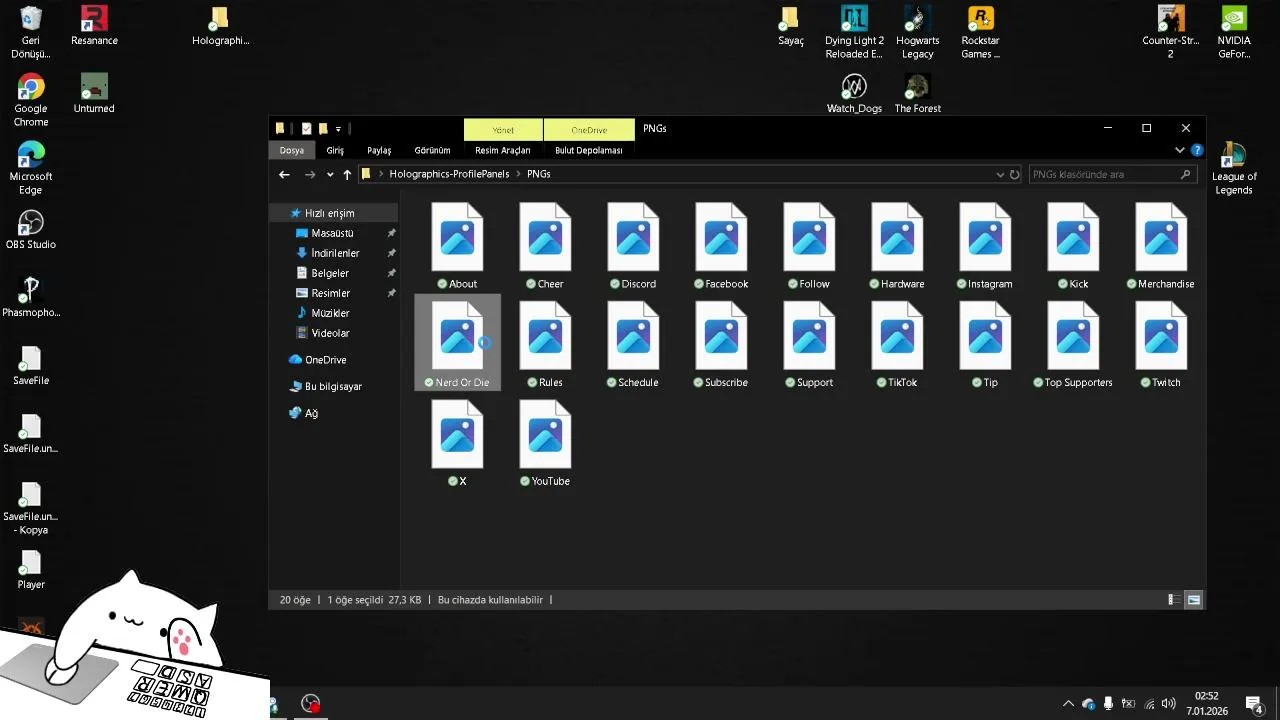1280x720 pixels.
Task: Select the About image file
Action: click(457, 246)
